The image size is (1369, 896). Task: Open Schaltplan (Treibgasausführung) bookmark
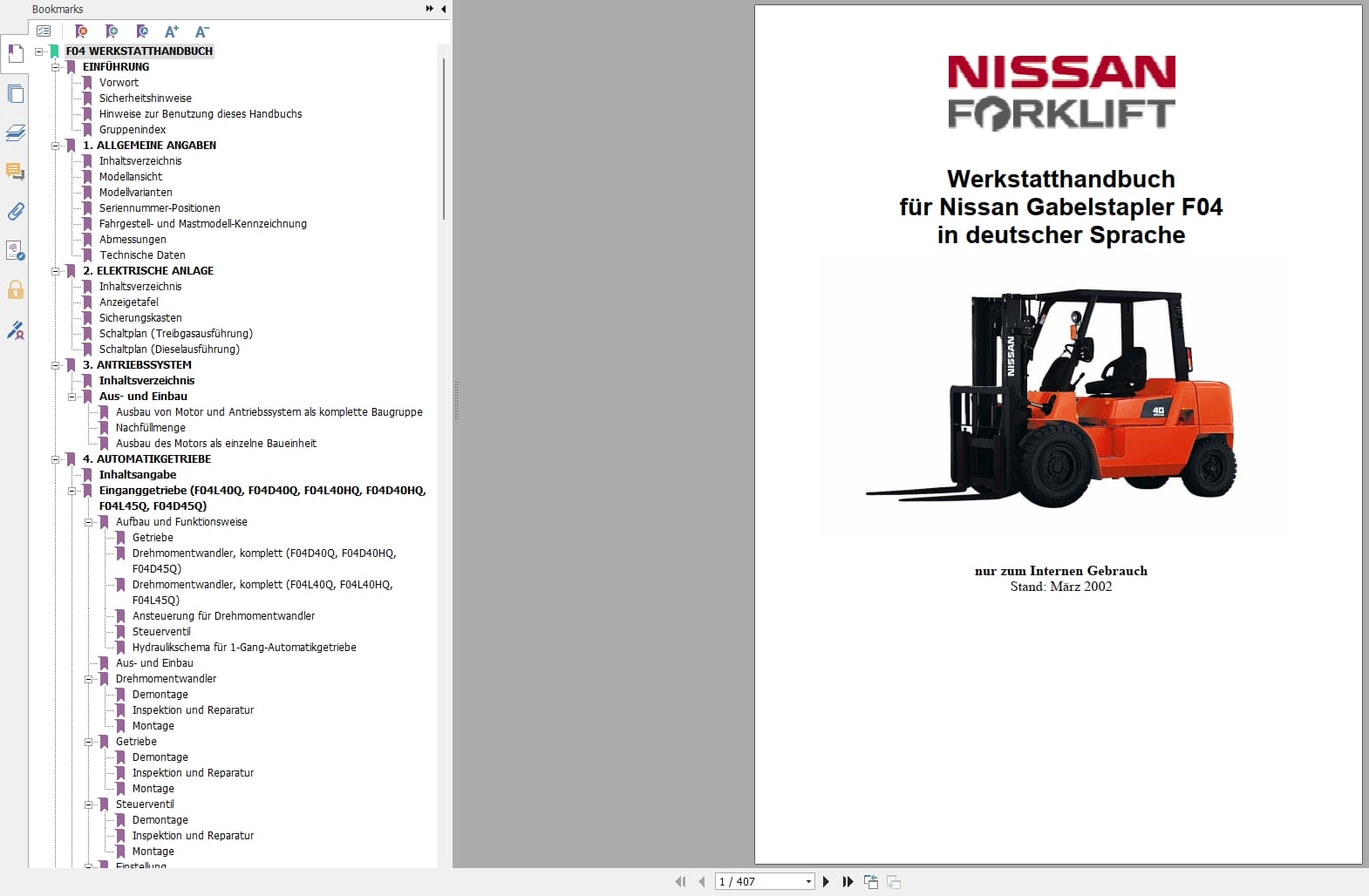[176, 334]
